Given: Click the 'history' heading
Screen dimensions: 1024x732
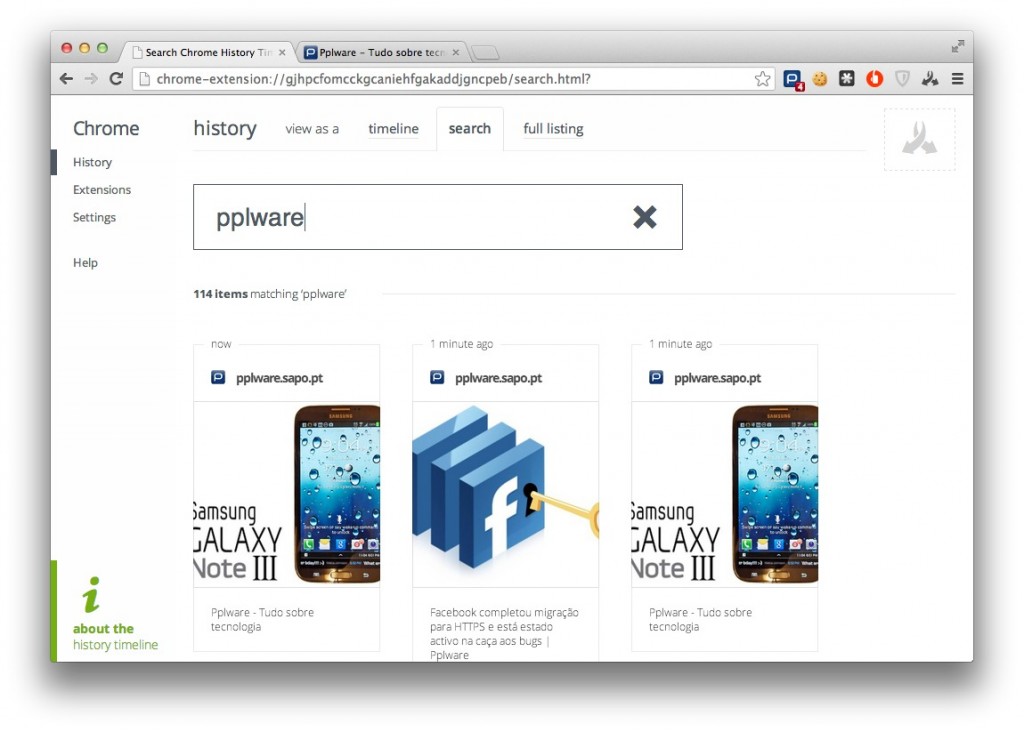Looking at the screenshot, I should point(225,128).
